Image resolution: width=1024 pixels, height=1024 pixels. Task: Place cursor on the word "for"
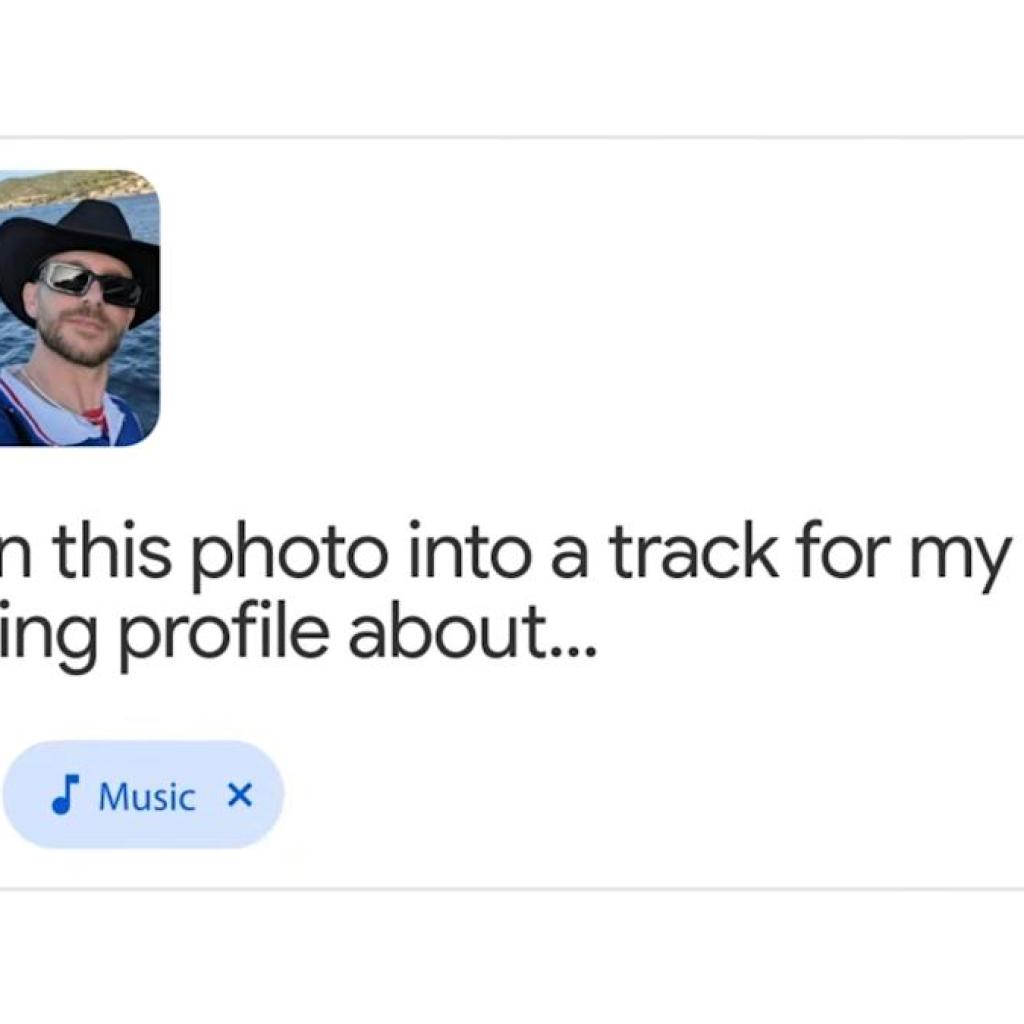pos(840,556)
